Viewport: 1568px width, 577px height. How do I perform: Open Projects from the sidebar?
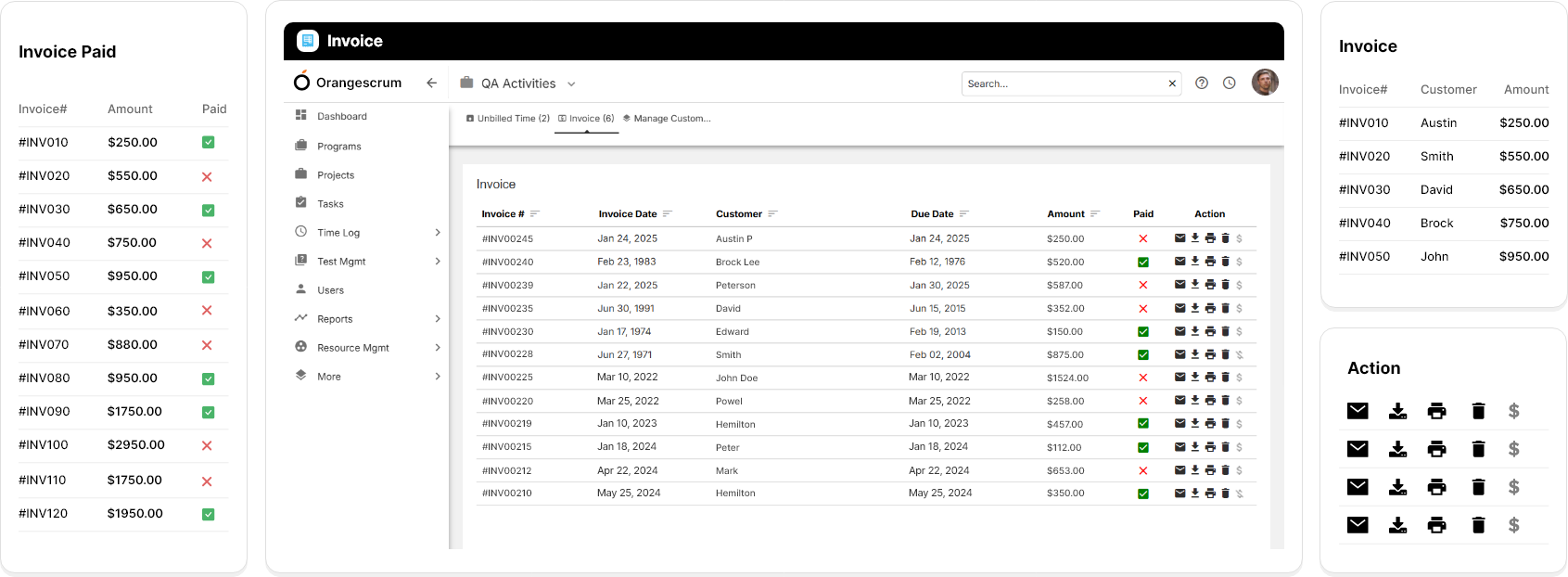click(335, 175)
